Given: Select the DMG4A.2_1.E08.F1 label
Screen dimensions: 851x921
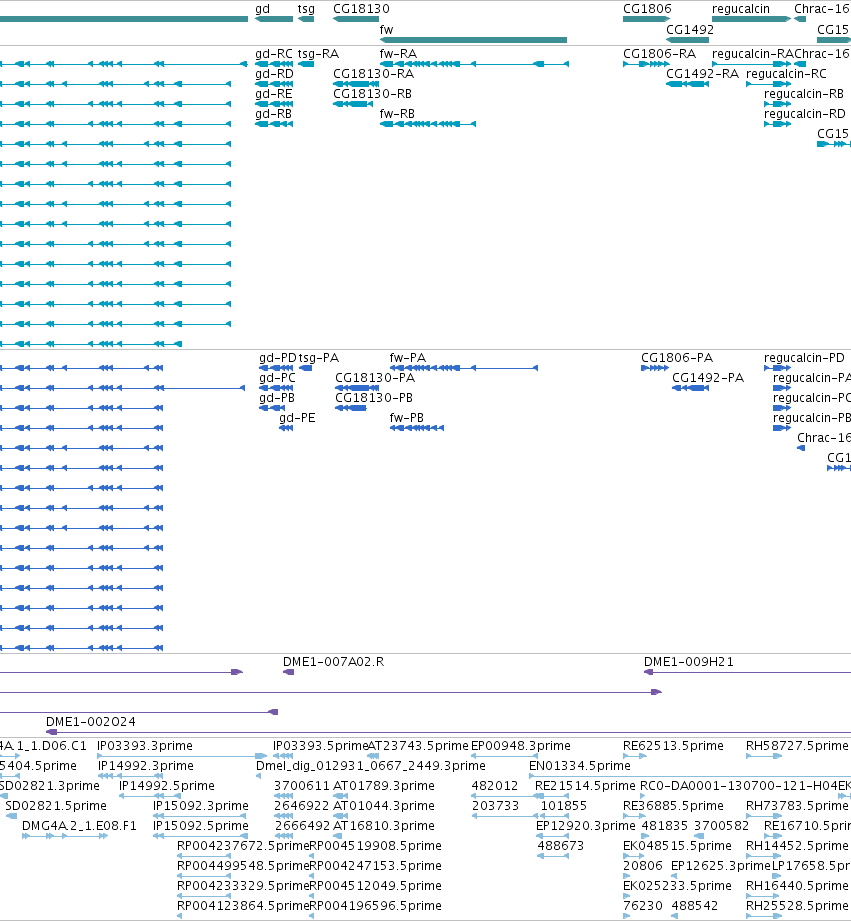Looking at the screenshot, I should (79, 826).
